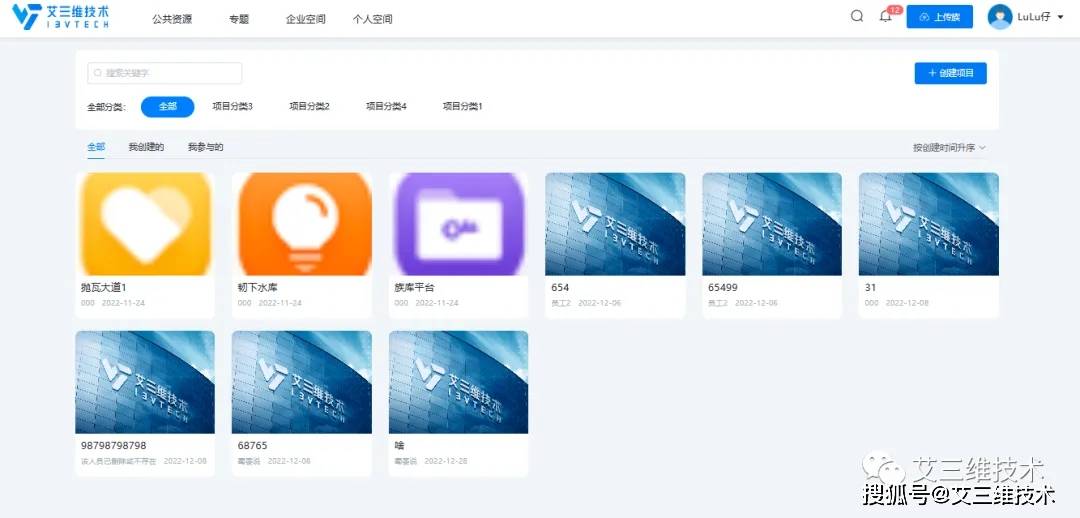Click the 该人员已删除或不存在 creator text
The image size is (1080, 518).
click(118, 461)
